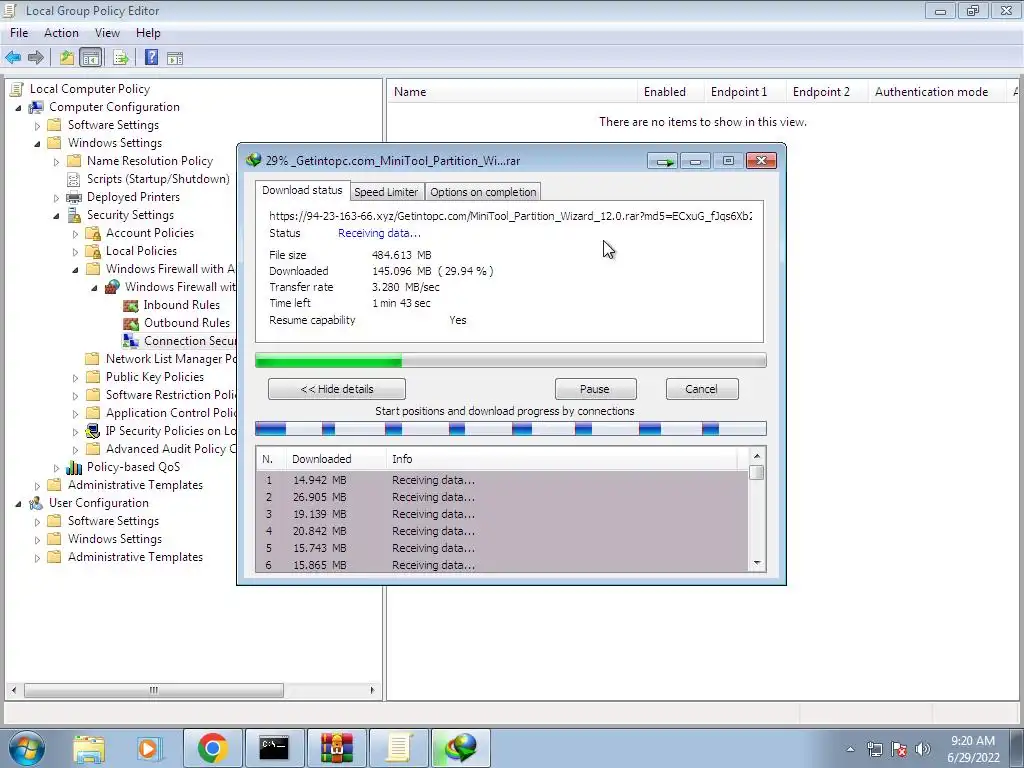The image size is (1024, 768).
Task: Toggle the Show/Hide action pane icon
Action: 174,57
